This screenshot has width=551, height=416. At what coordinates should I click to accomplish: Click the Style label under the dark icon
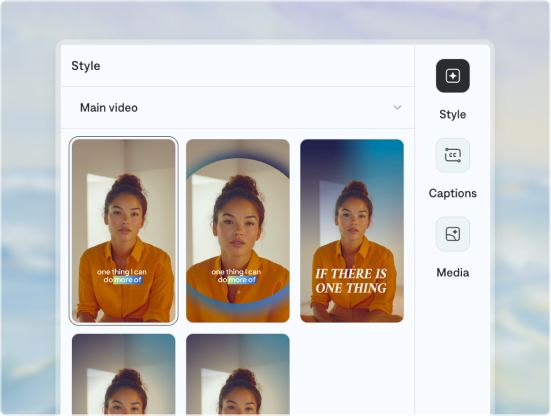[453, 115]
